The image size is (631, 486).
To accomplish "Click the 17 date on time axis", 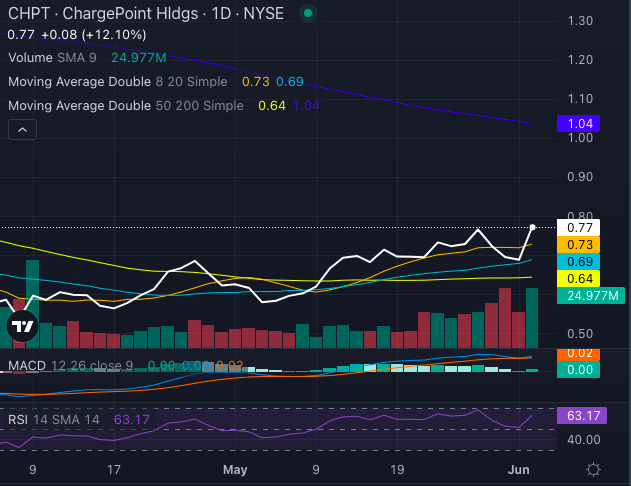I will click(x=114, y=470).
